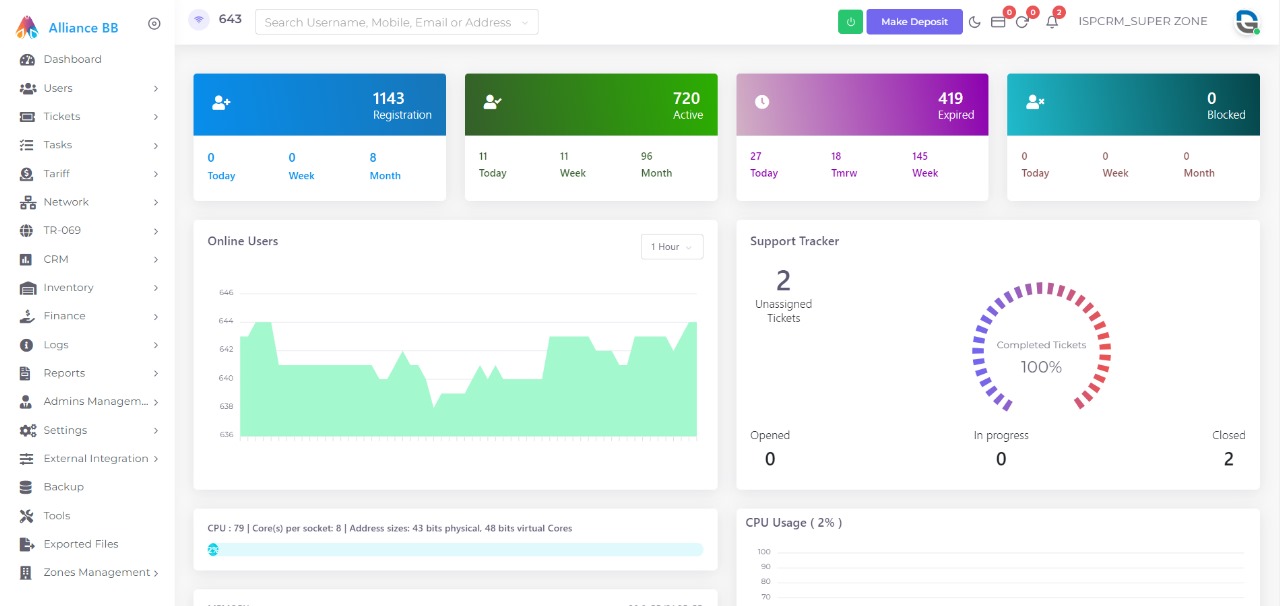Click the notifications bell icon
Viewport: 1280px width, 606px height.
1053,22
